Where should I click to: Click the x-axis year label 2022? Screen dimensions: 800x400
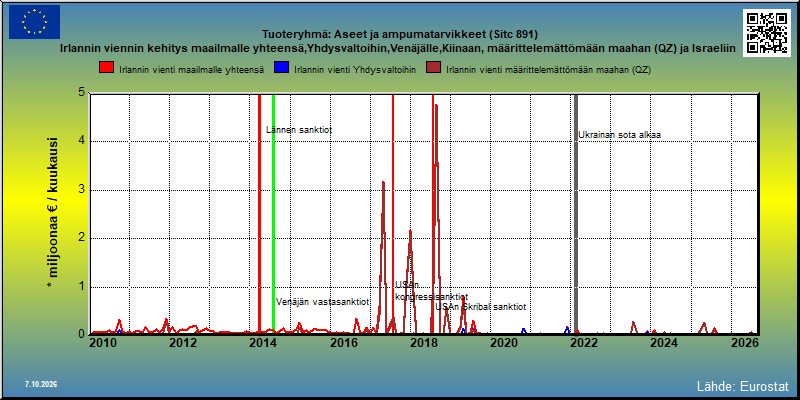pos(584,342)
